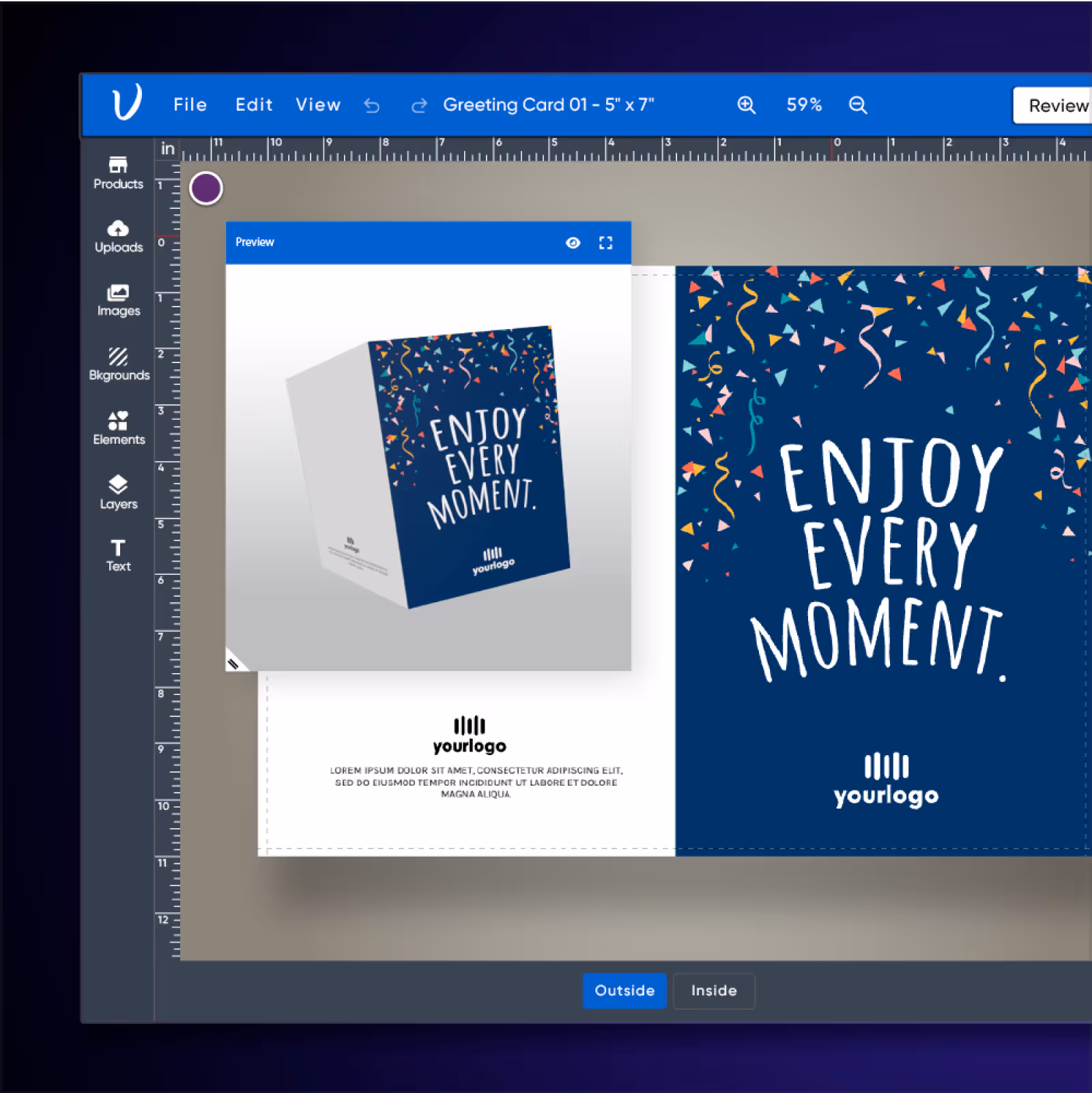Undo the last action

(x=372, y=104)
